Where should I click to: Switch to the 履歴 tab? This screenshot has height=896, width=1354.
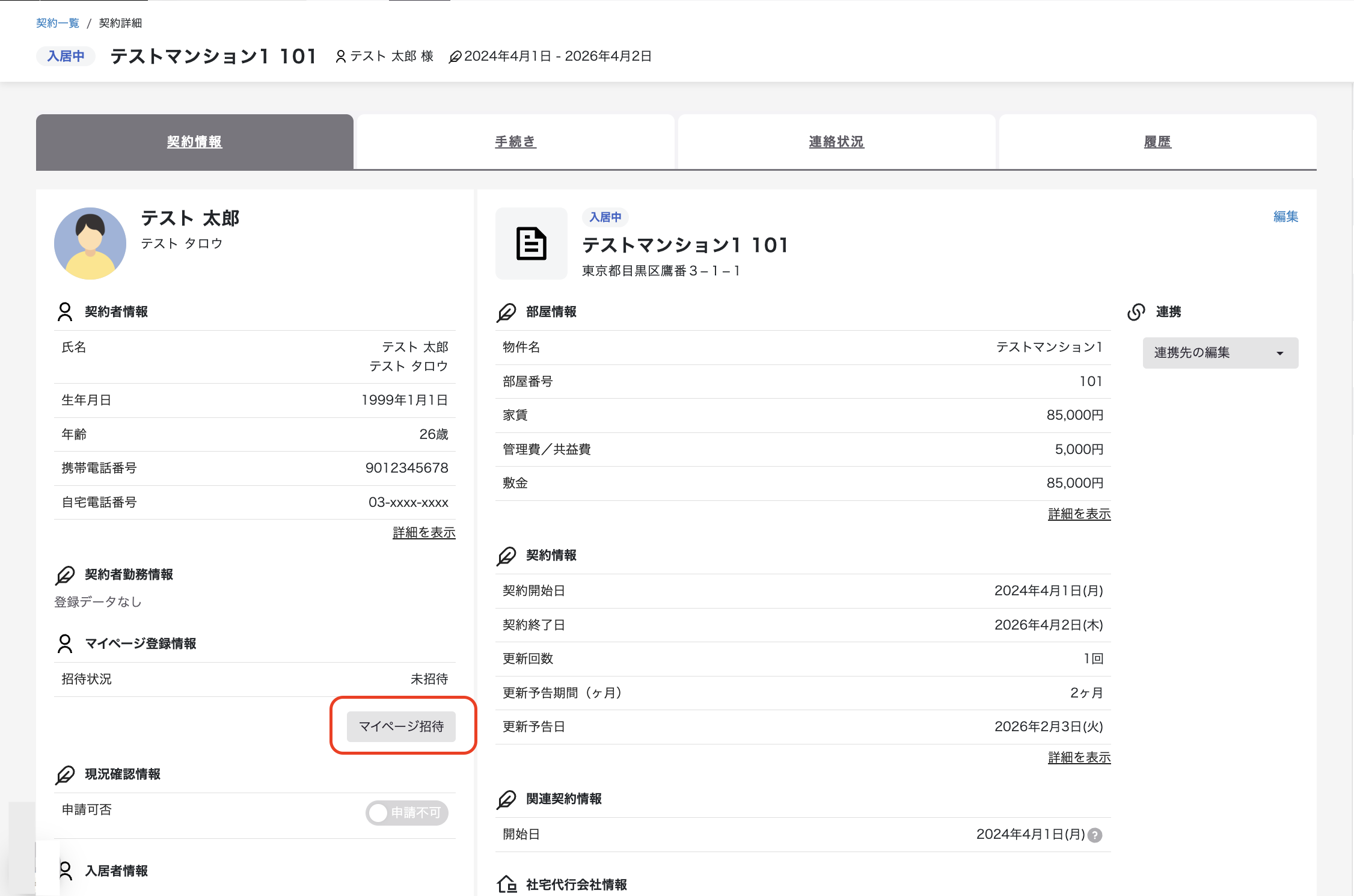tap(1158, 142)
